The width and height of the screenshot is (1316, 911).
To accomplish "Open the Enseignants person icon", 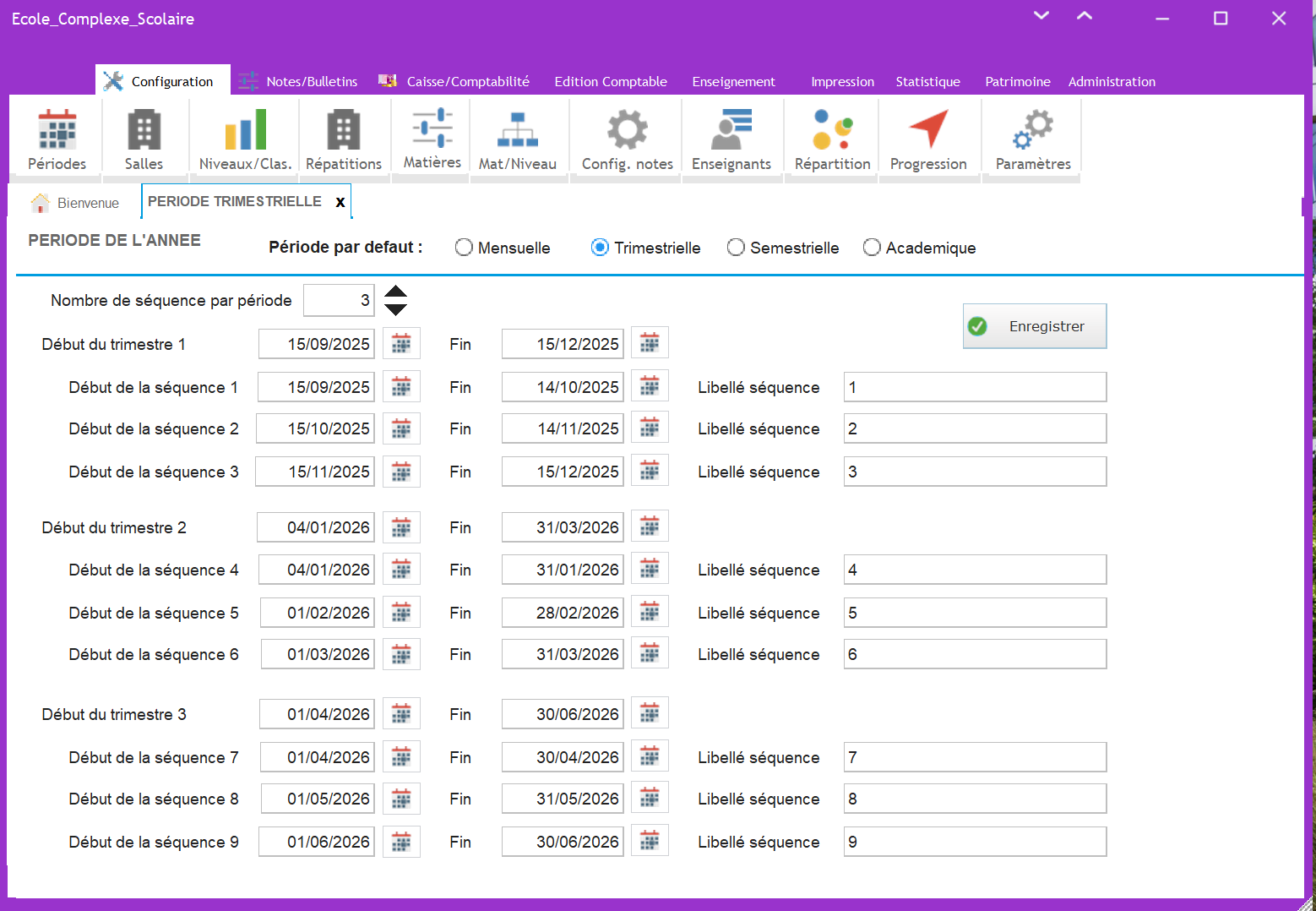I will [x=731, y=131].
